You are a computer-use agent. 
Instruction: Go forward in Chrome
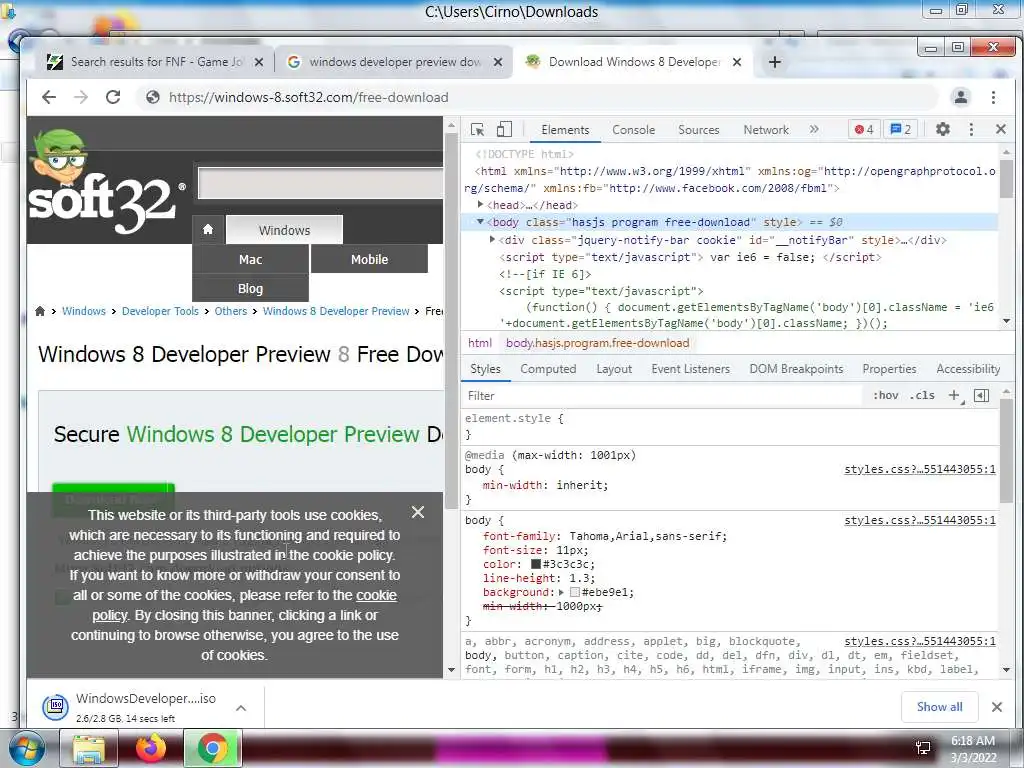pyautogui.click(x=81, y=97)
